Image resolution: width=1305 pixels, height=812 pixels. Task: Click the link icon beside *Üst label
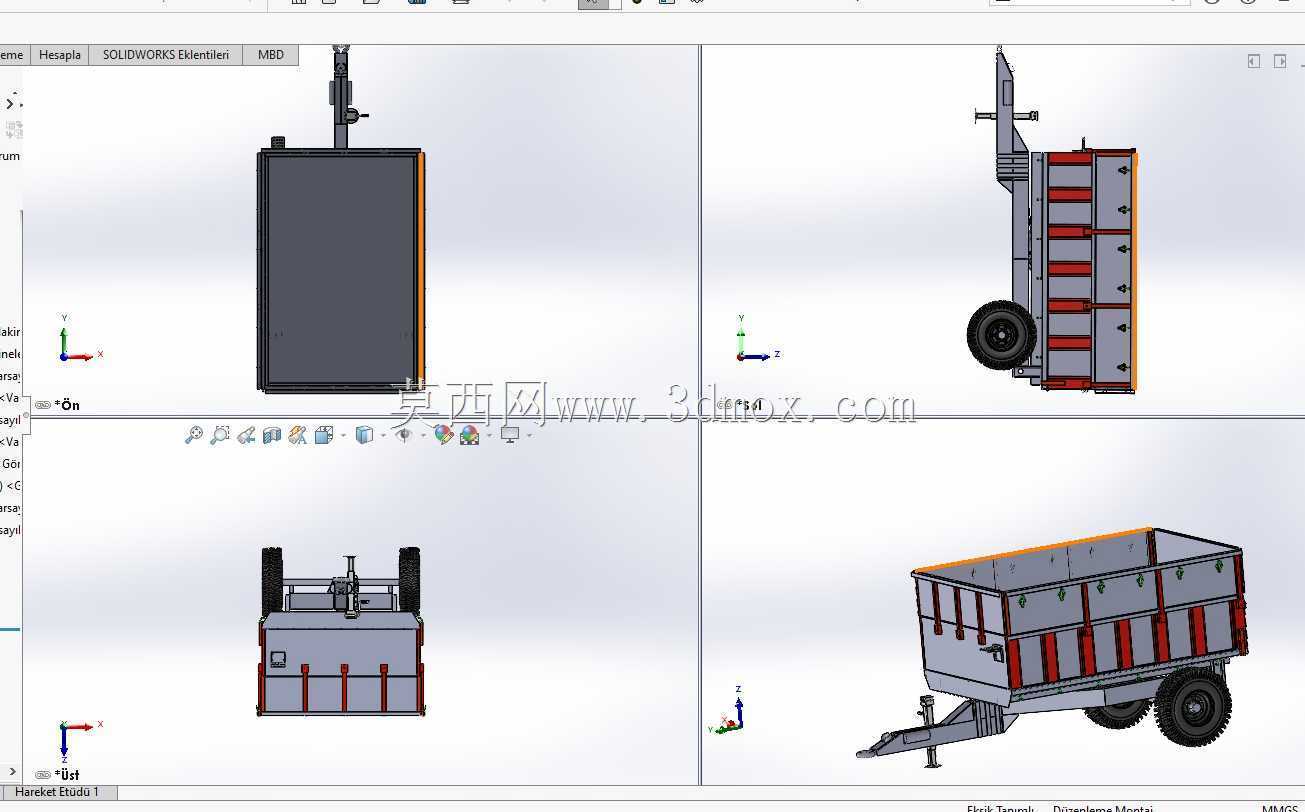[x=43, y=775]
